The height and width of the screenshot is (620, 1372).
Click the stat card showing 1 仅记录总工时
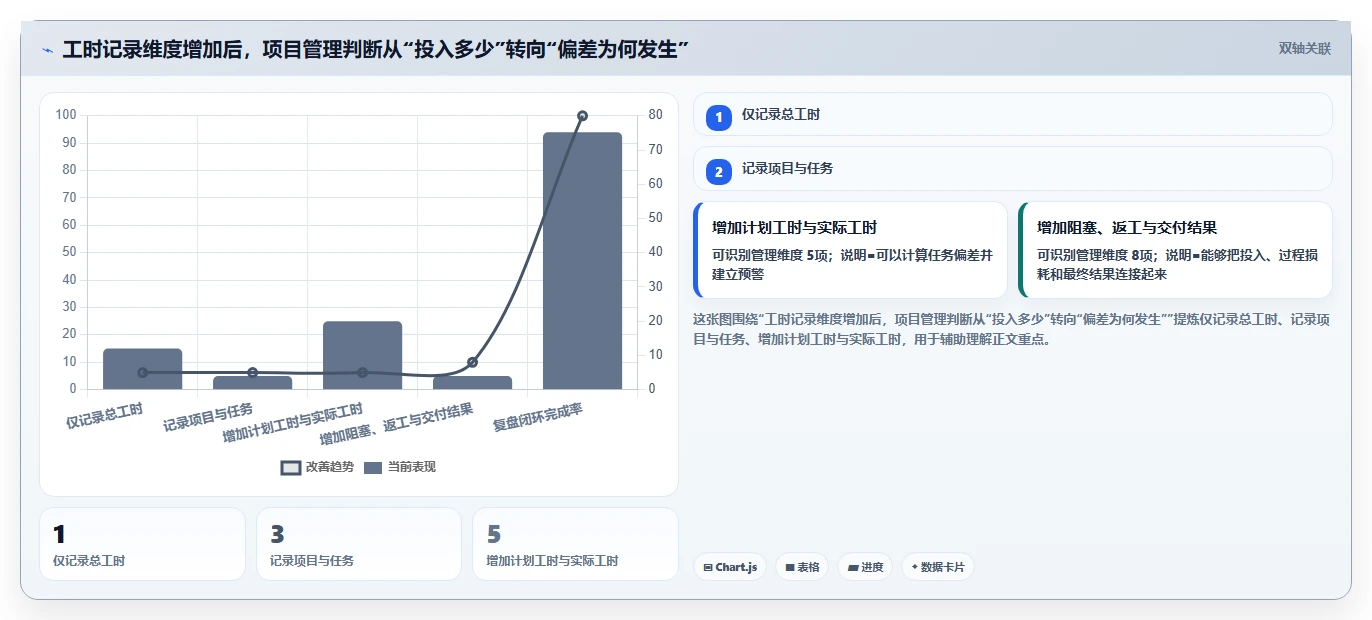pos(142,544)
